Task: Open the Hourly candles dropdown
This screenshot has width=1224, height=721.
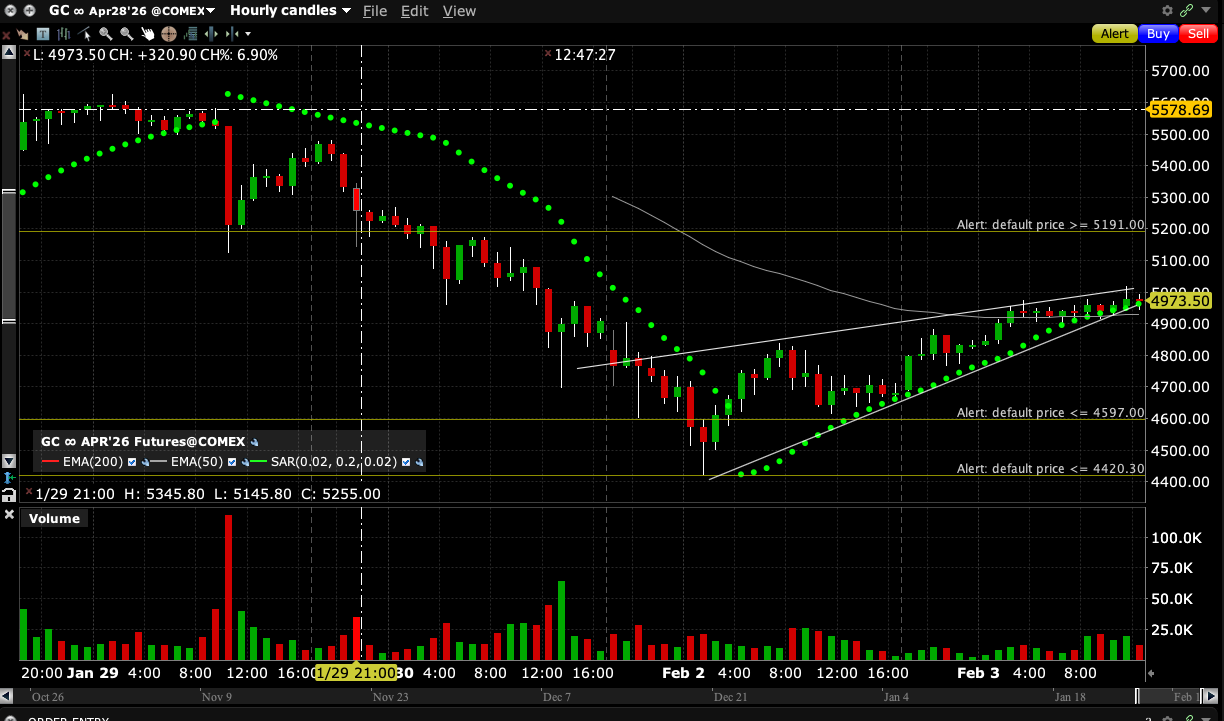Action: point(290,10)
